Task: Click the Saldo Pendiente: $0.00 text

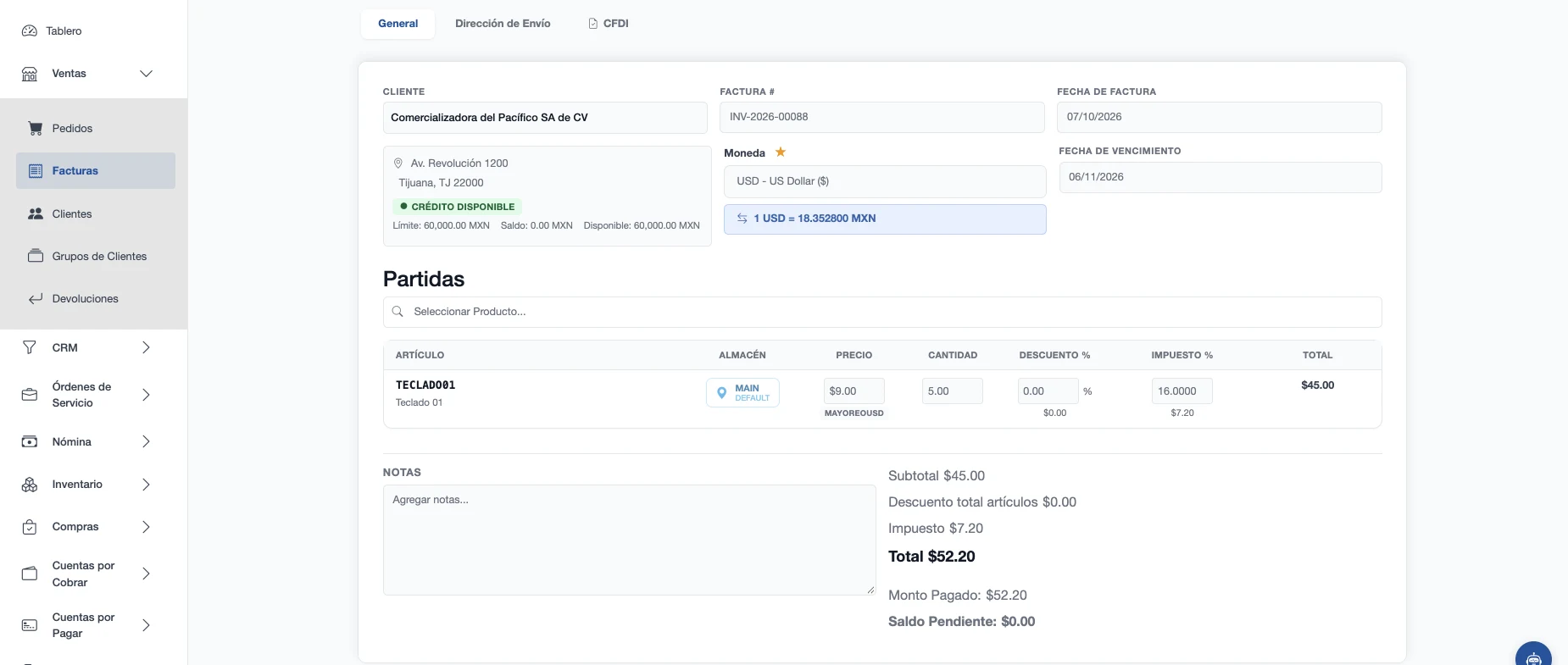Action: click(x=962, y=622)
